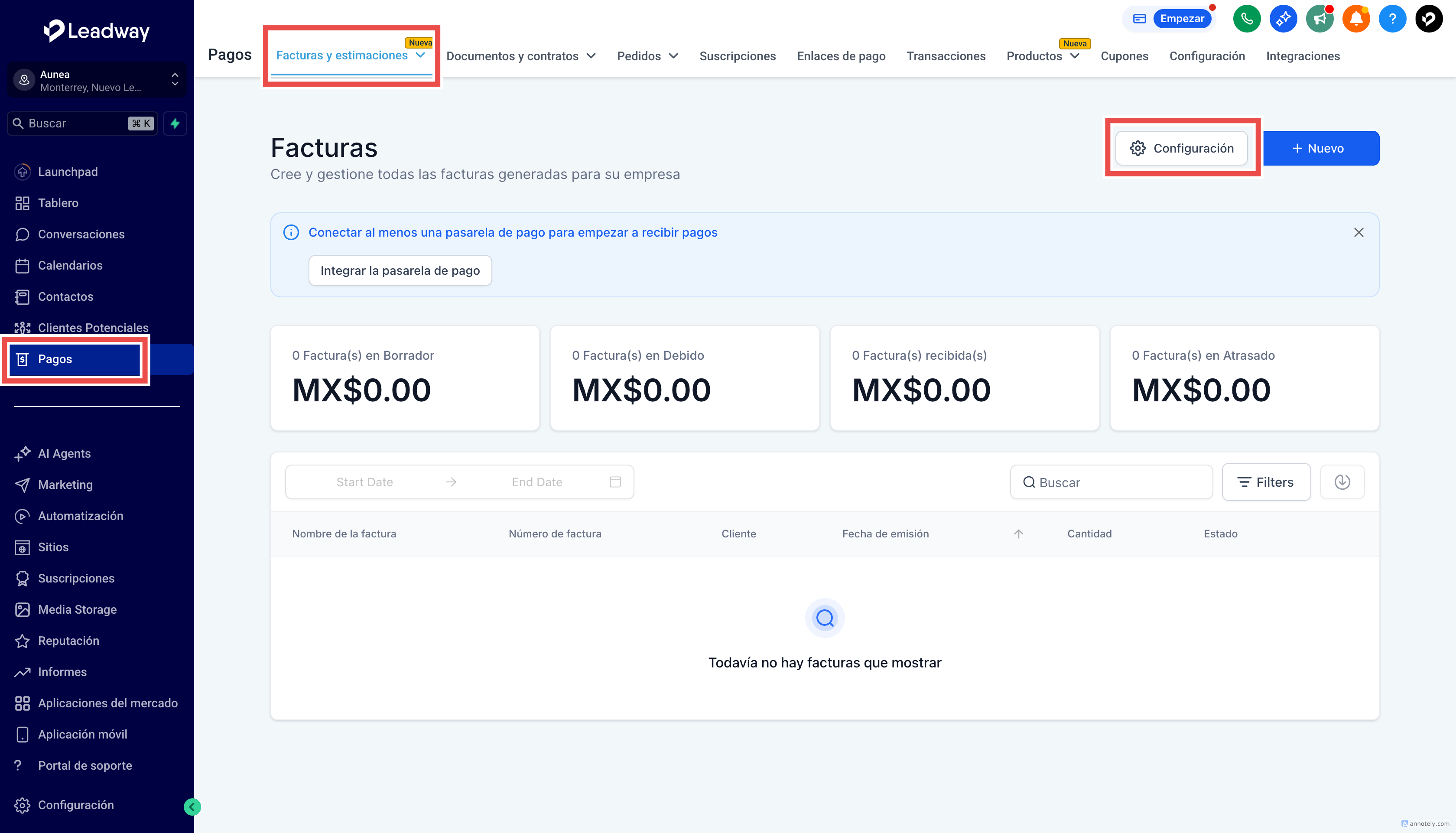Click the megaphone announcements icon

click(1319, 19)
